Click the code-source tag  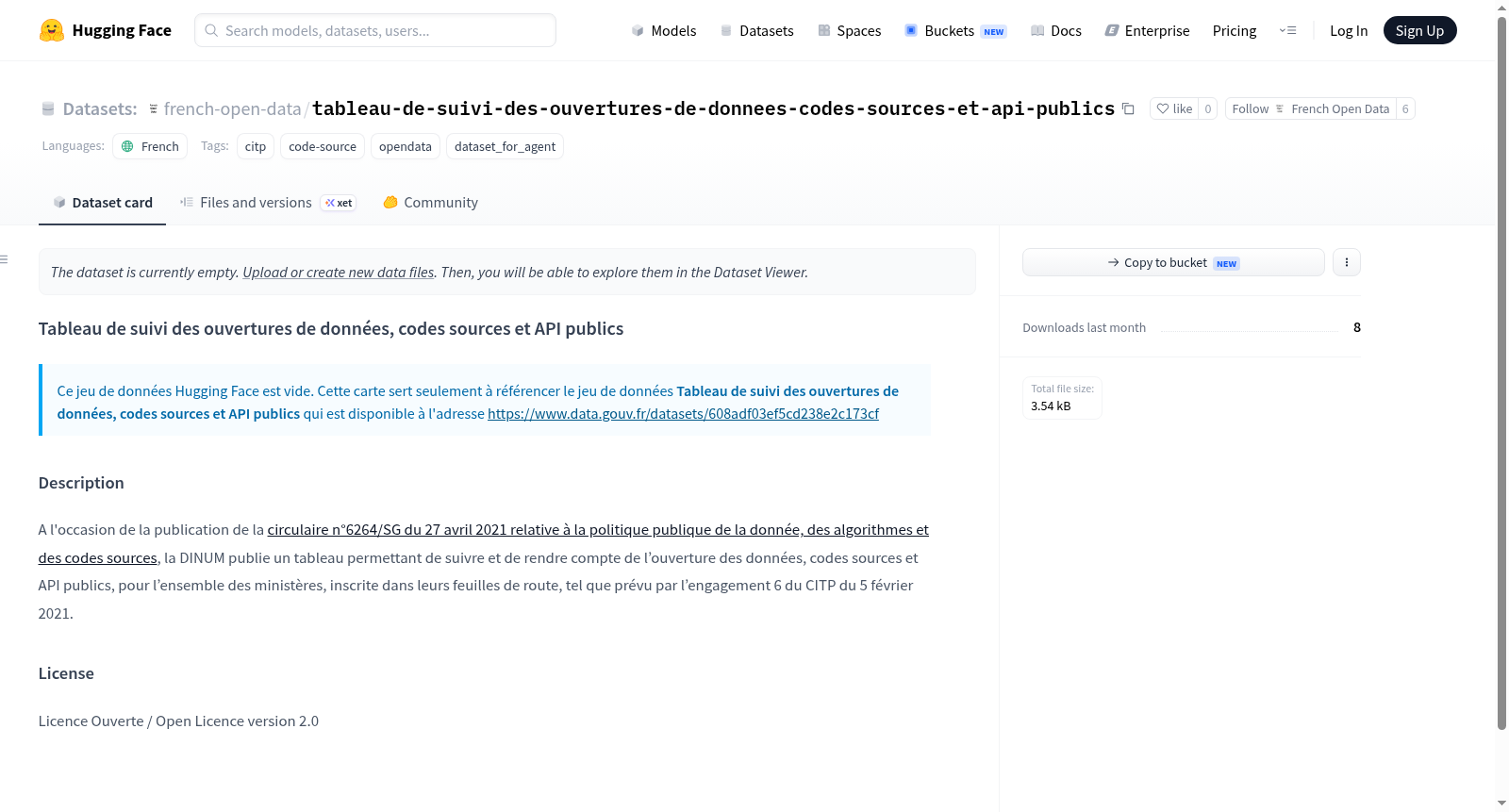click(323, 146)
